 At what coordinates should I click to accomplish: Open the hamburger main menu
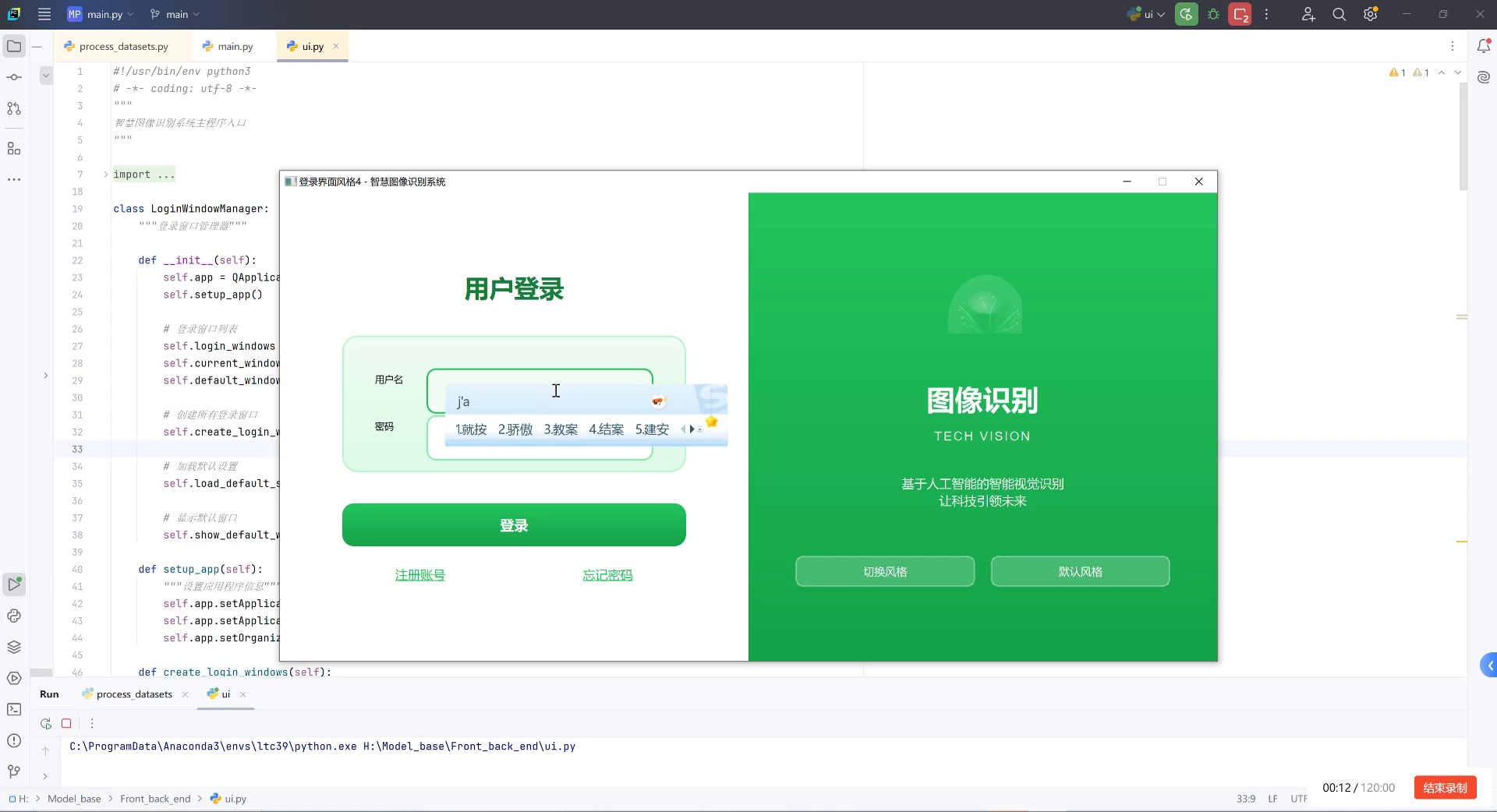point(44,14)
